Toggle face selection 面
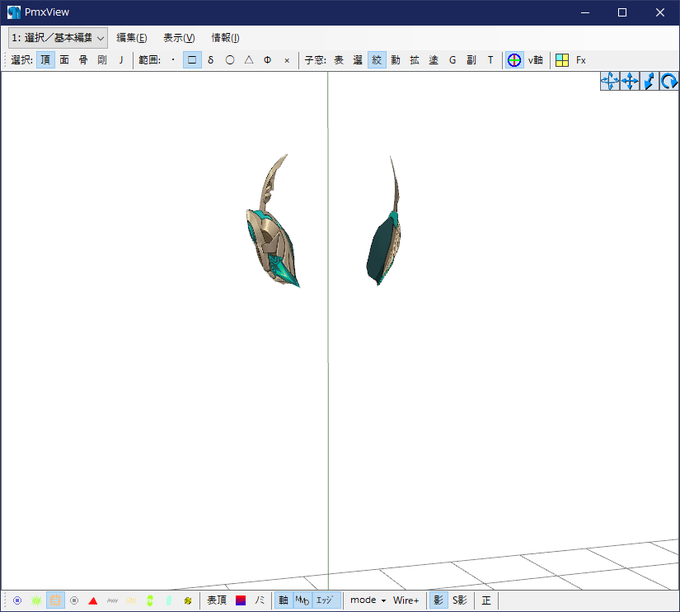The height and width of the screenshot is (612, 680). coord(64,60)
